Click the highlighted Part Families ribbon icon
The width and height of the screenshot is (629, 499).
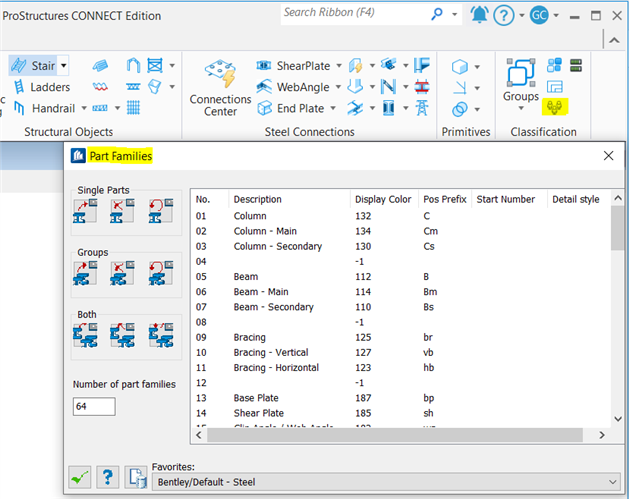(x=554, y=107)
